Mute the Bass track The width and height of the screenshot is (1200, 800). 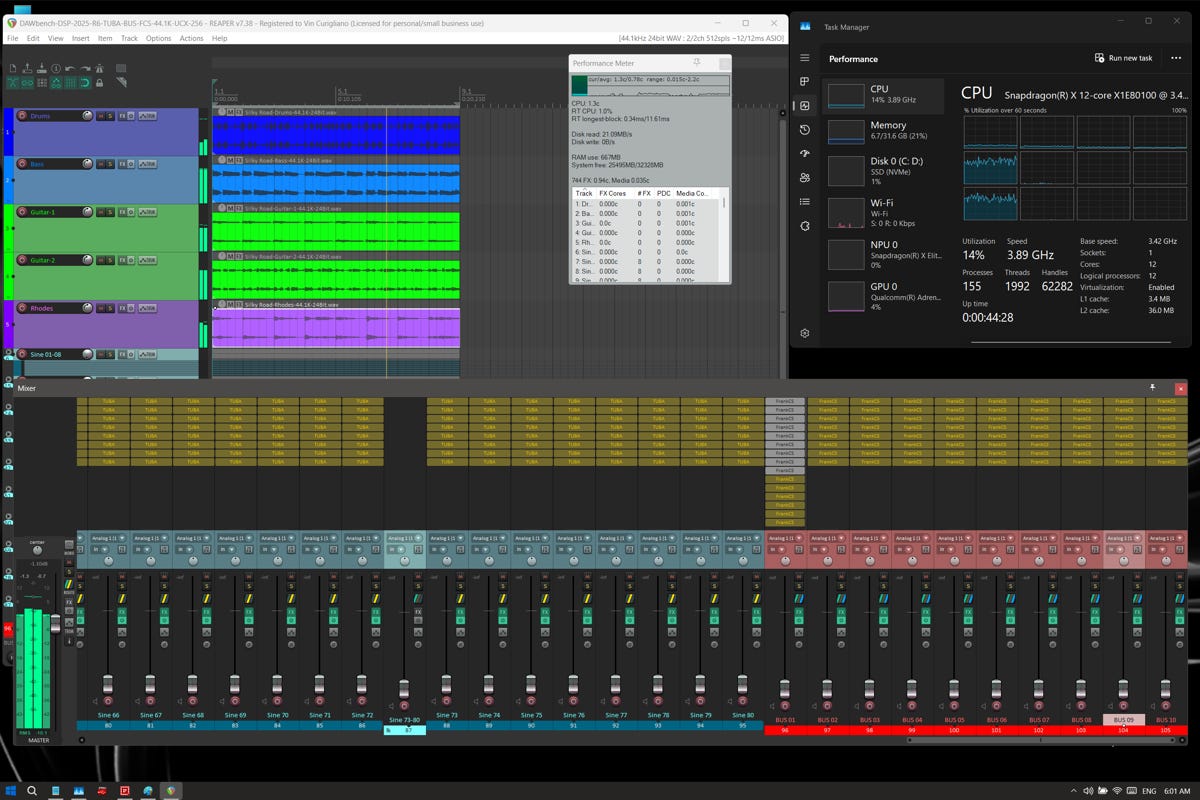100,164
